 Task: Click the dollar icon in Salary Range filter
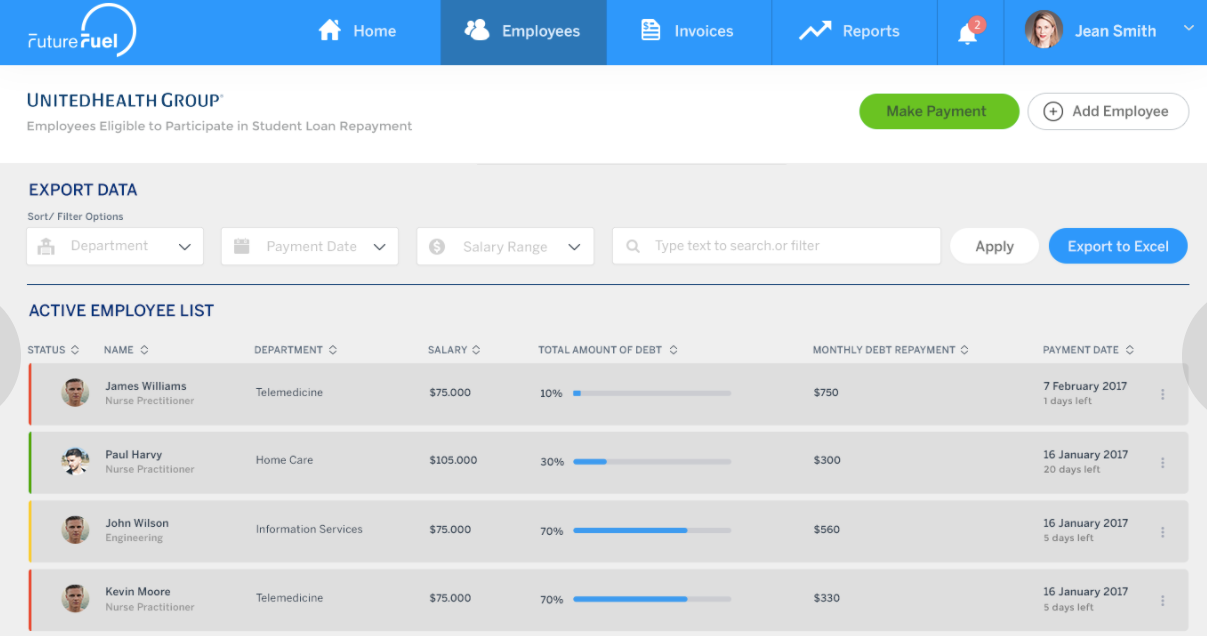[x=437, y=246]
